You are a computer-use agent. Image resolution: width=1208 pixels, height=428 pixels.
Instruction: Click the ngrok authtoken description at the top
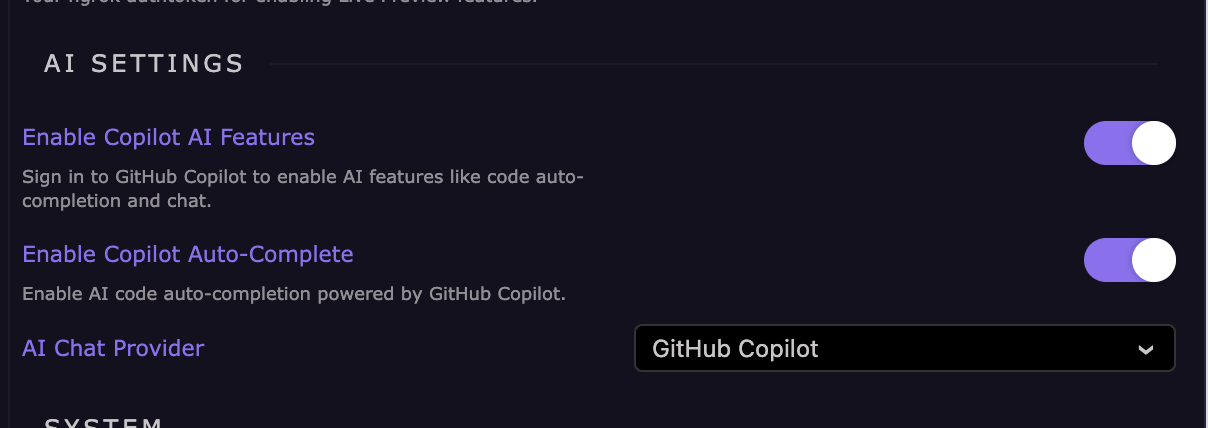pyautogui.click(x=280, y=3)
